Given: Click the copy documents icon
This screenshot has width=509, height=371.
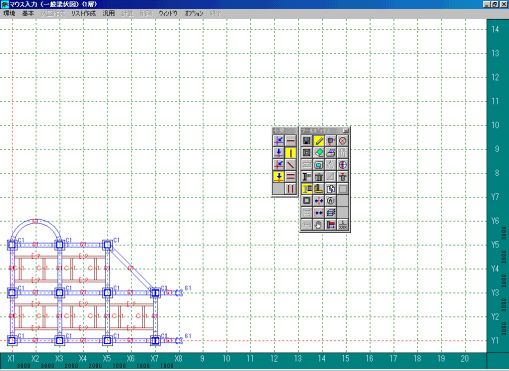Looking at the screenshot, I should coord(331,189).
